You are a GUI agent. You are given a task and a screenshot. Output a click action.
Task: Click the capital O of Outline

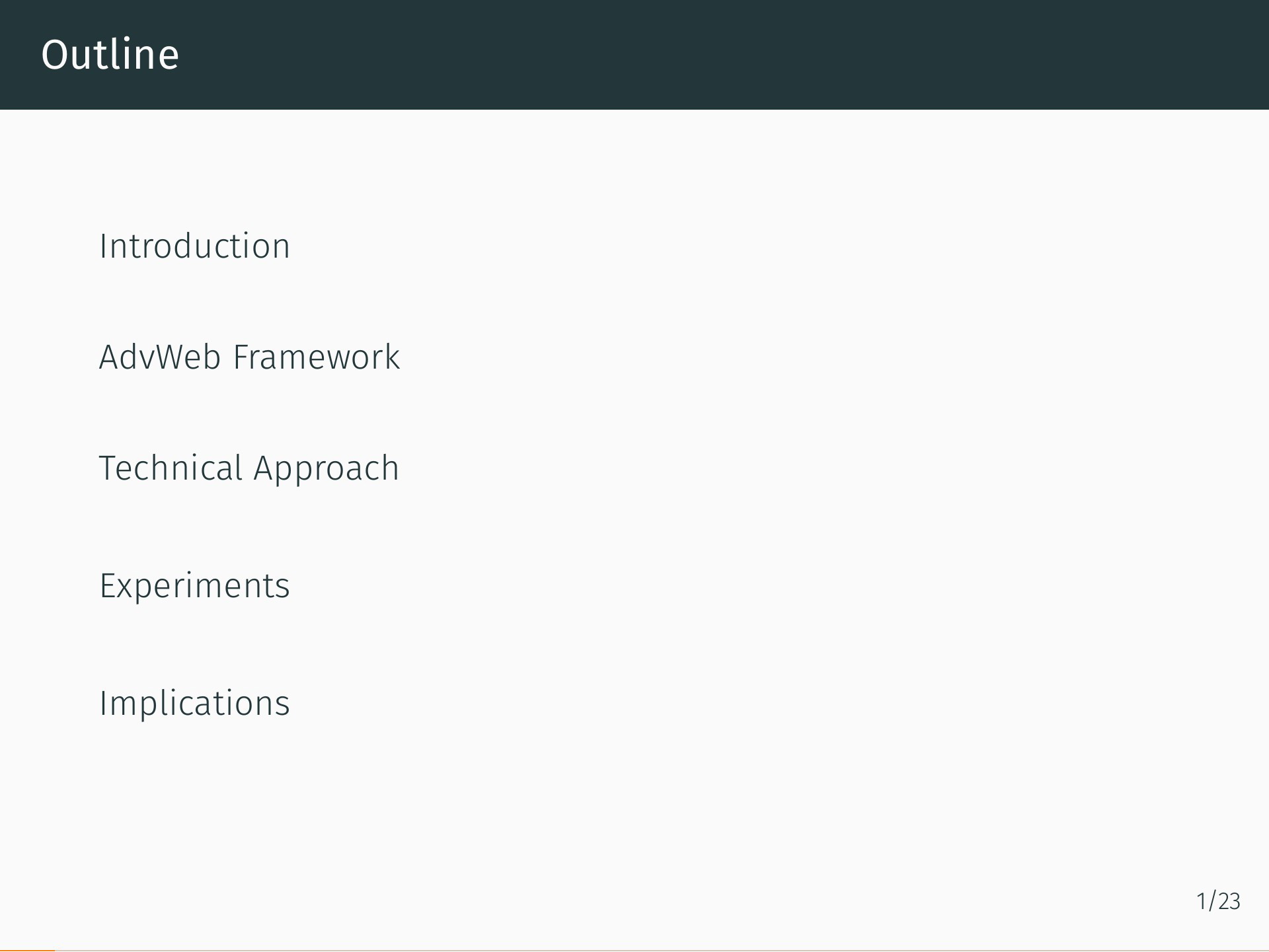click(54, 55)
